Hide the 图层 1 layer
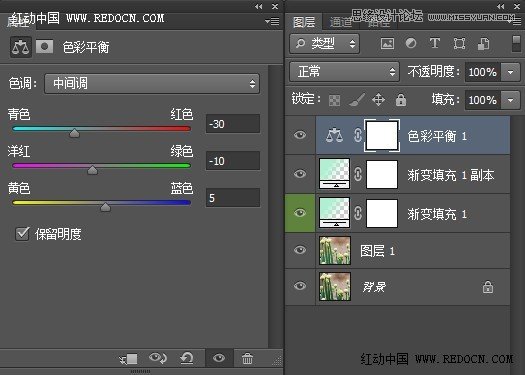Screen dimensions: 525x375 pyautogui.click(x=300, y=250)
